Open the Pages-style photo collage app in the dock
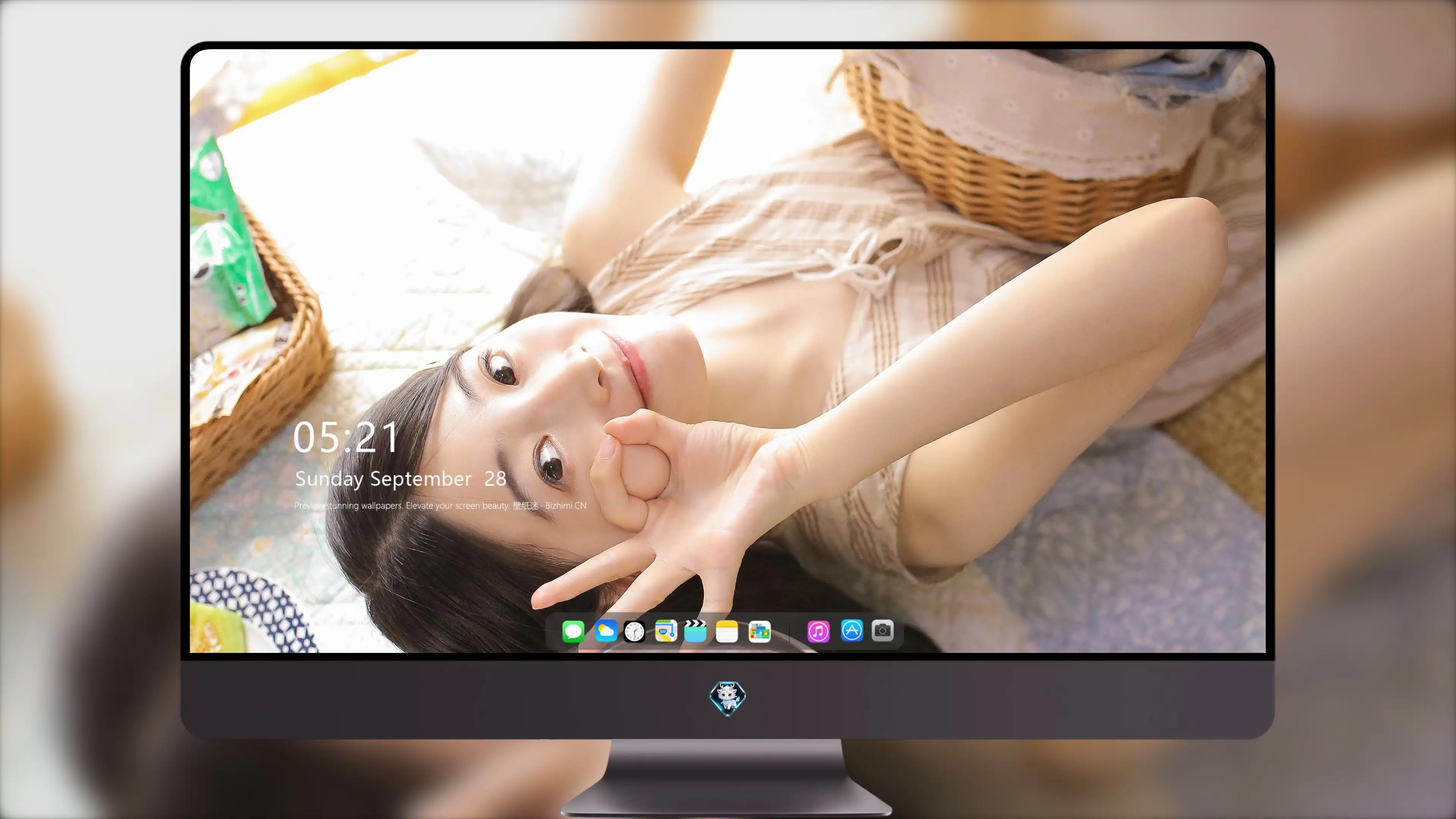The width and height of the screenshot is (1456, 819). 759,631
